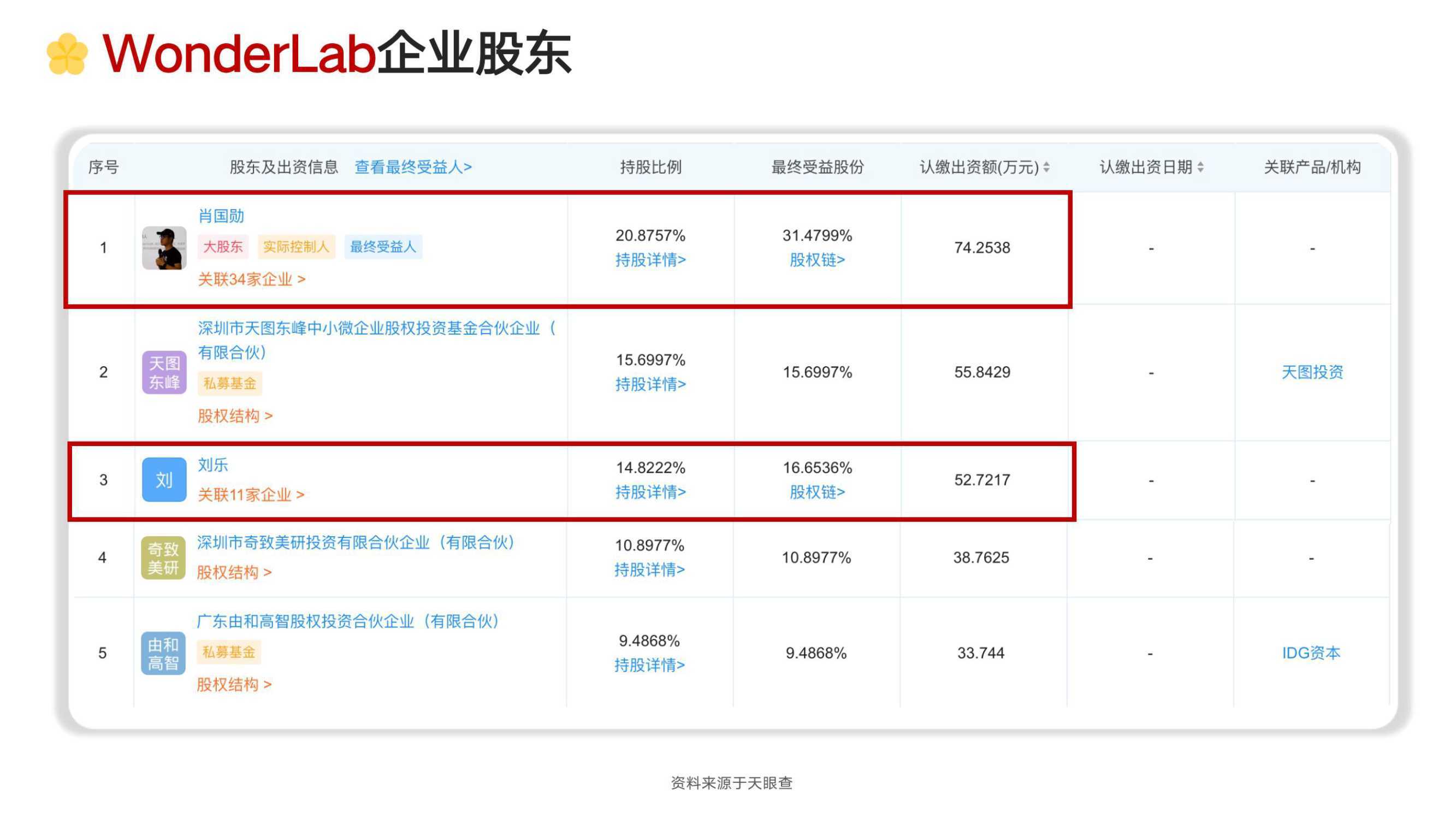Viewport: 1456px width, 819px height.
Task: Open 股权链 under 31.4799%
Action: click(x=818, y=260)
